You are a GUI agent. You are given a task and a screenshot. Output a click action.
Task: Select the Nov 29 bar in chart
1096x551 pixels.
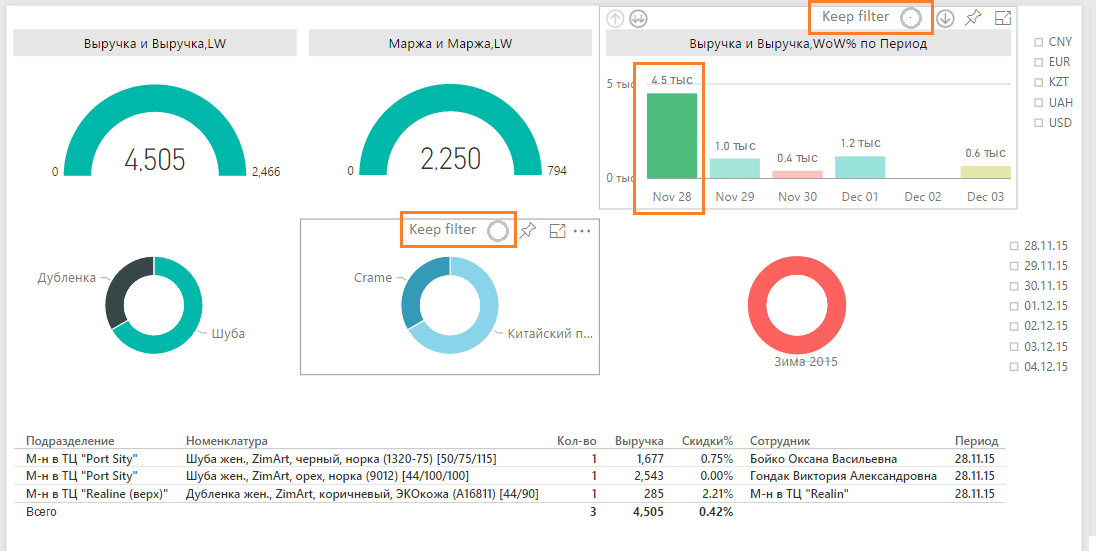point(735,169)
